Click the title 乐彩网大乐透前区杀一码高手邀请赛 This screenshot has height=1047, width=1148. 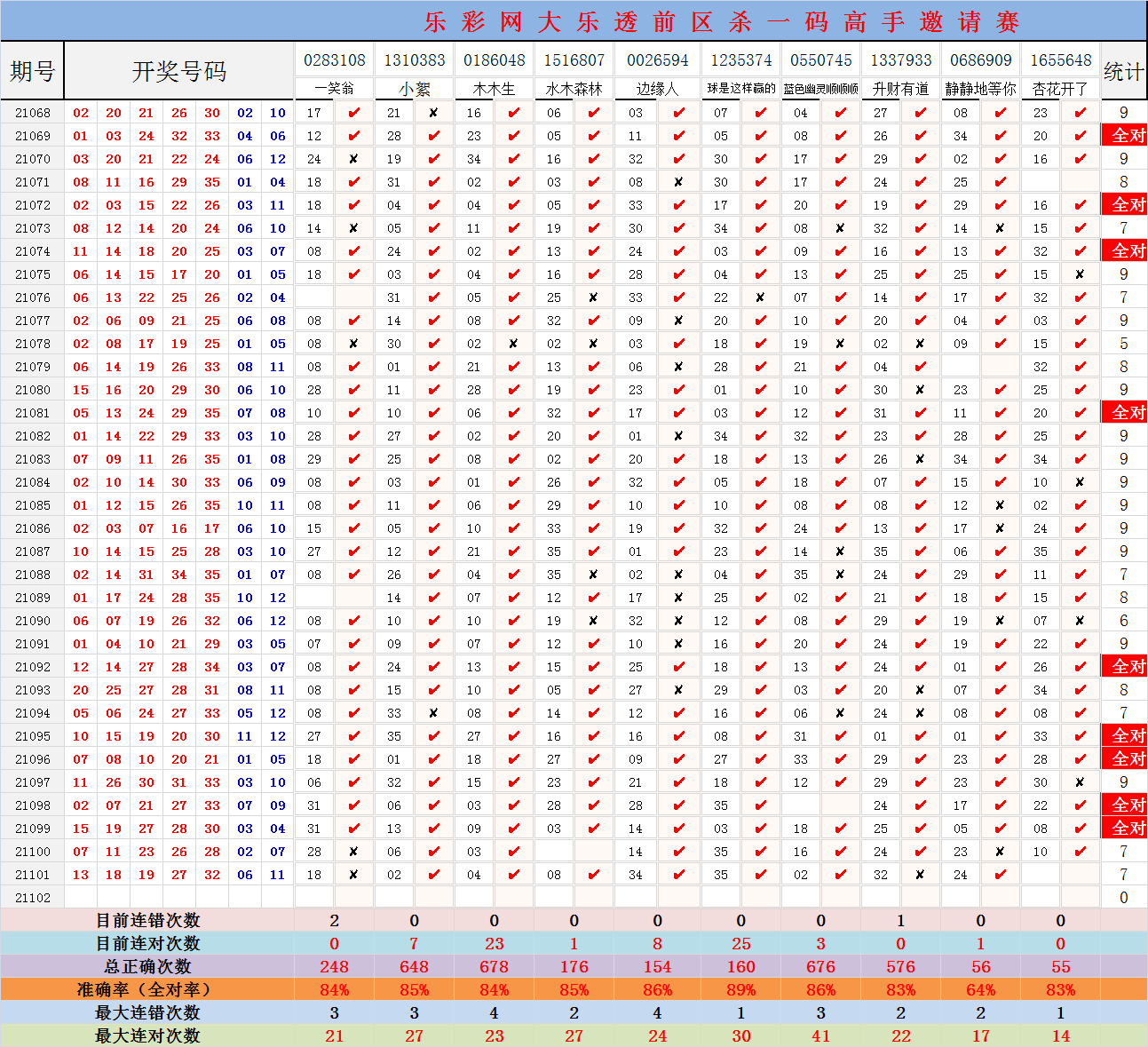point(722,21)
